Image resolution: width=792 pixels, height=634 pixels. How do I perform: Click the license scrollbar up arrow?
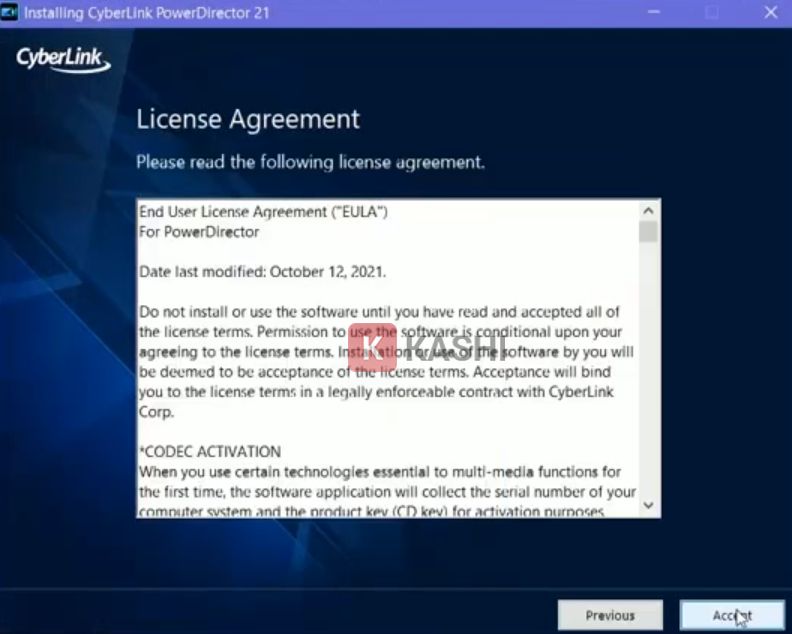pos(648,211)
